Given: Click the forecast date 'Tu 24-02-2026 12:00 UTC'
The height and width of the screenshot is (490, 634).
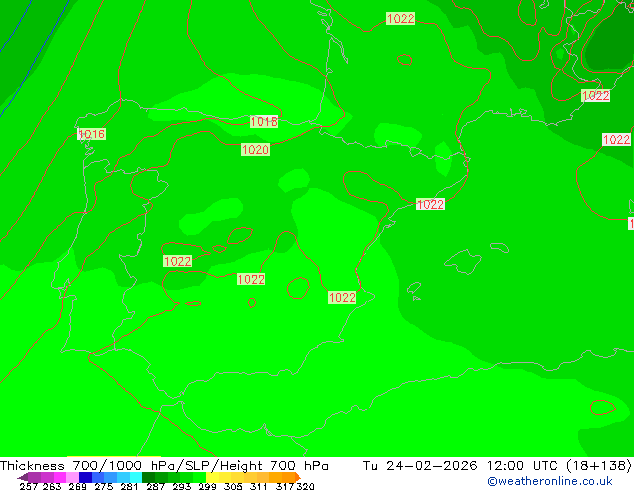Looking at the screenshot, I should [461, 466].
